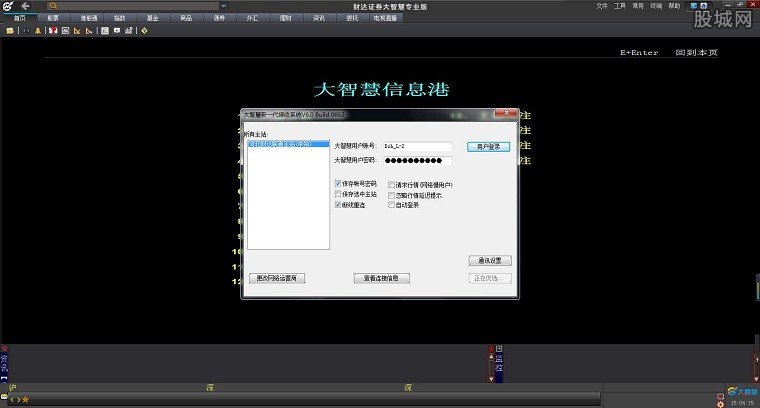Open the 文件 menu

602,6
